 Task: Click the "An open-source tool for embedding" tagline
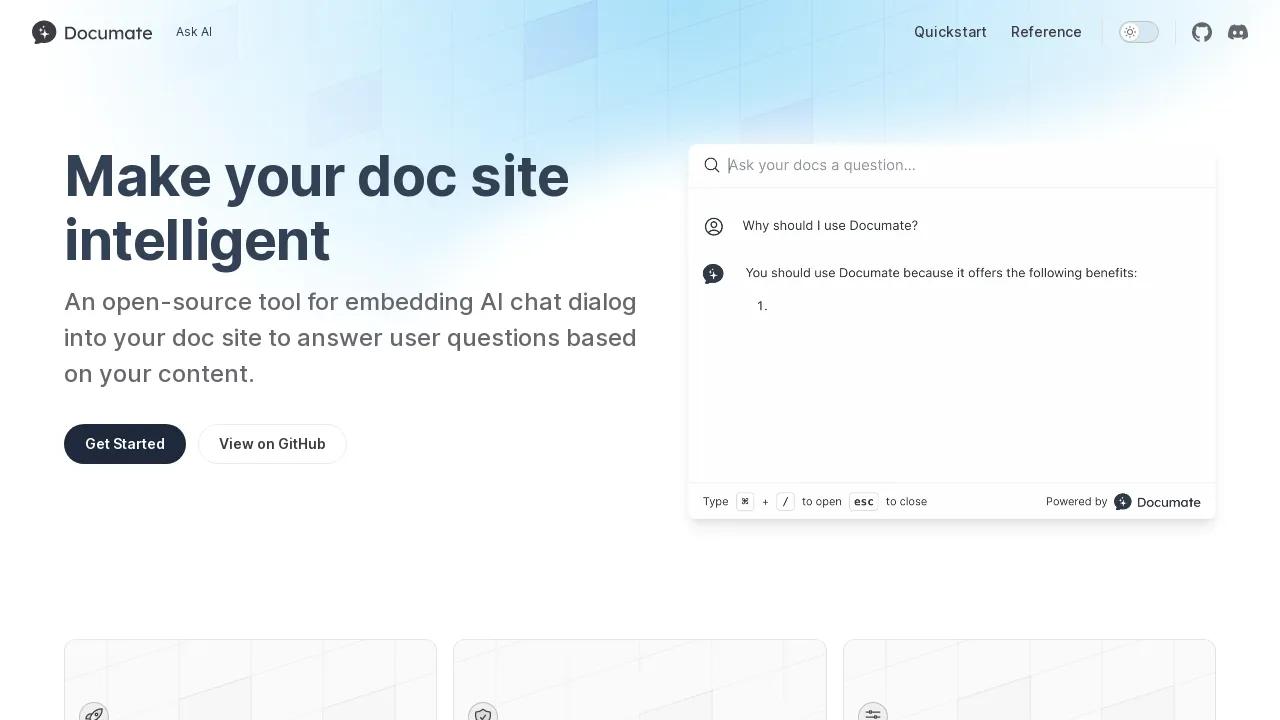click(x=350, y=338)
